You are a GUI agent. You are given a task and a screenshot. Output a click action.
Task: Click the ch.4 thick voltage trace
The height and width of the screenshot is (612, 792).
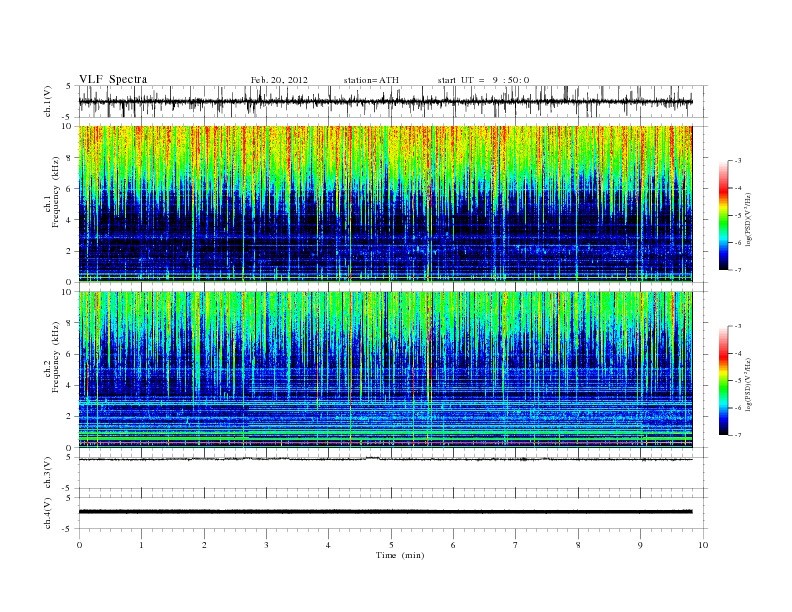click(385, 512)
